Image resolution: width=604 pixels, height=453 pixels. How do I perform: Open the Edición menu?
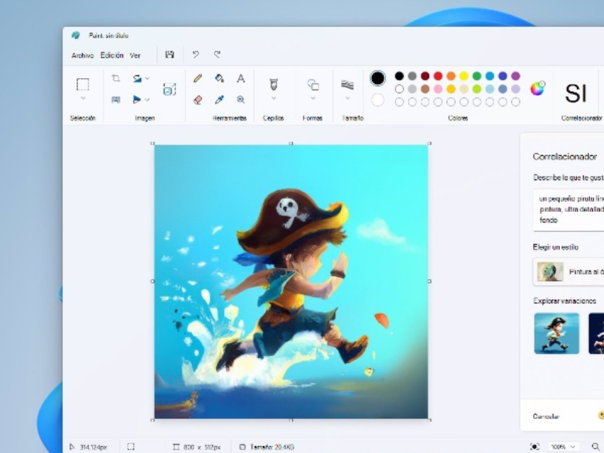(112, 55)
